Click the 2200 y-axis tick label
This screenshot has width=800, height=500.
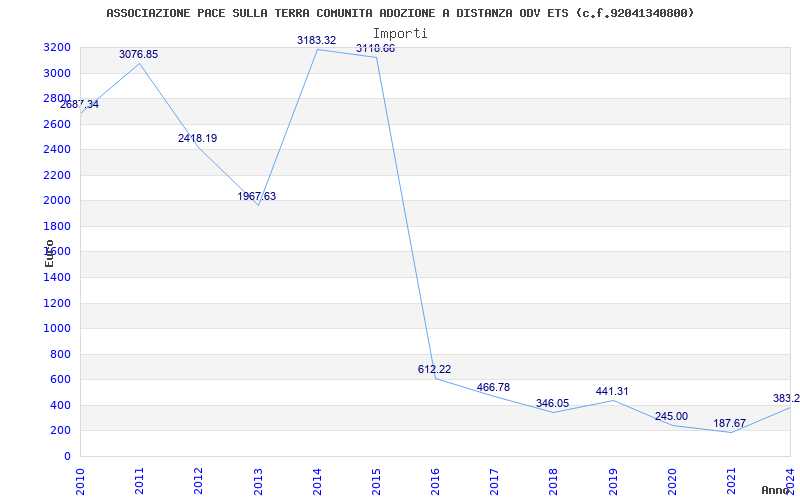57,176
